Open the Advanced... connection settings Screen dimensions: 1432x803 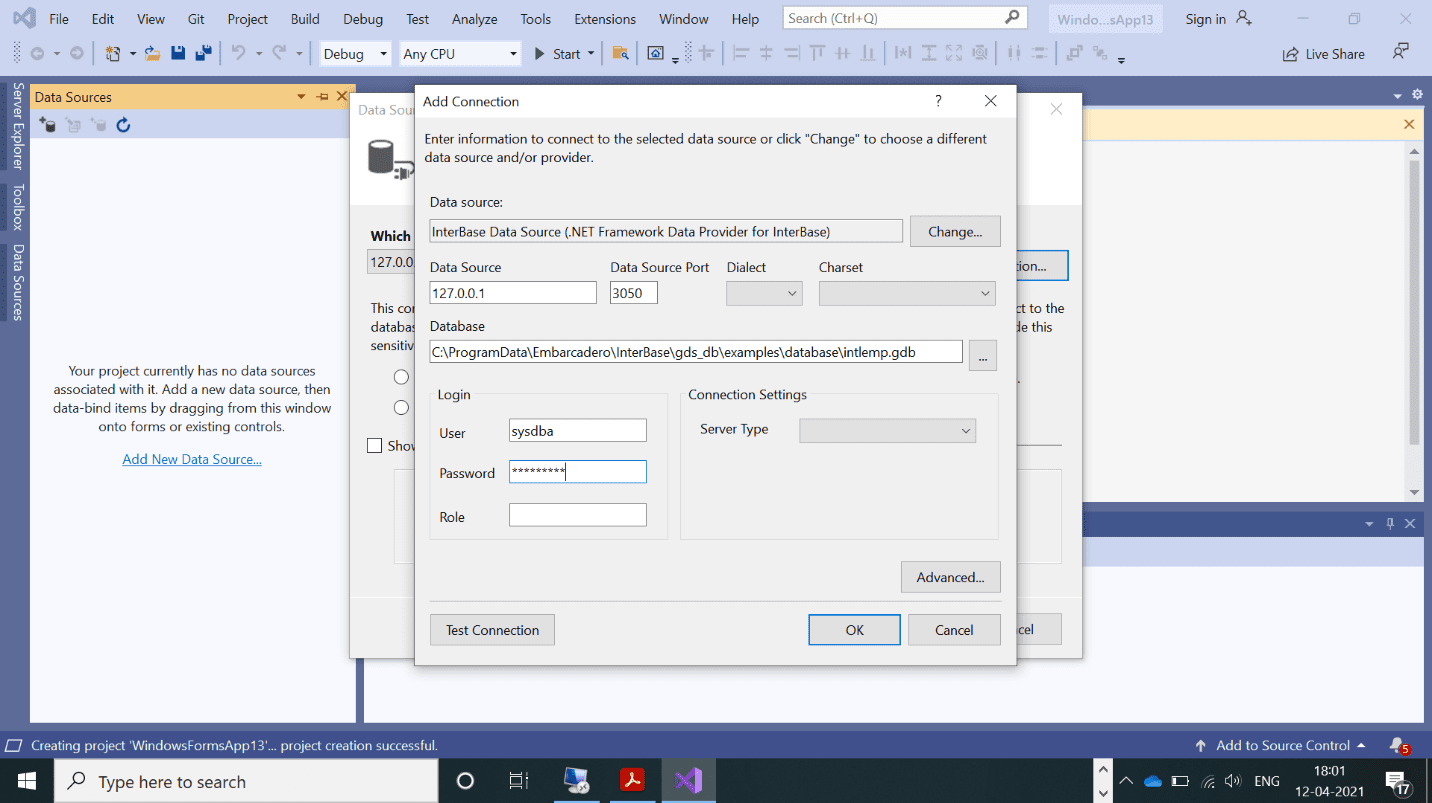(951, 577)
